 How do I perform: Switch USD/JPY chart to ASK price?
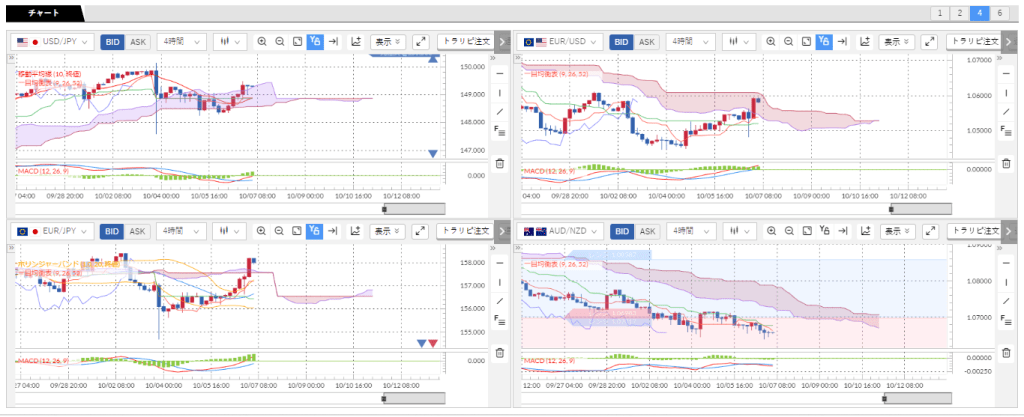(138, 42)
